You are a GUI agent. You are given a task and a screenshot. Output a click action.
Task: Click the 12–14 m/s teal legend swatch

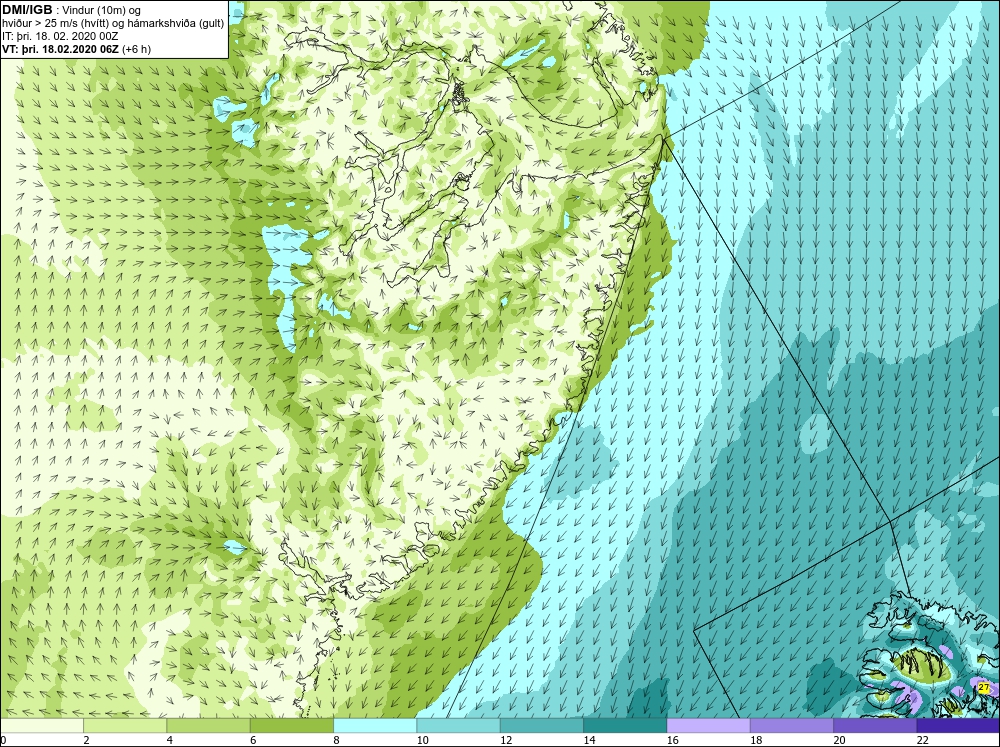[x=541, y=726]
